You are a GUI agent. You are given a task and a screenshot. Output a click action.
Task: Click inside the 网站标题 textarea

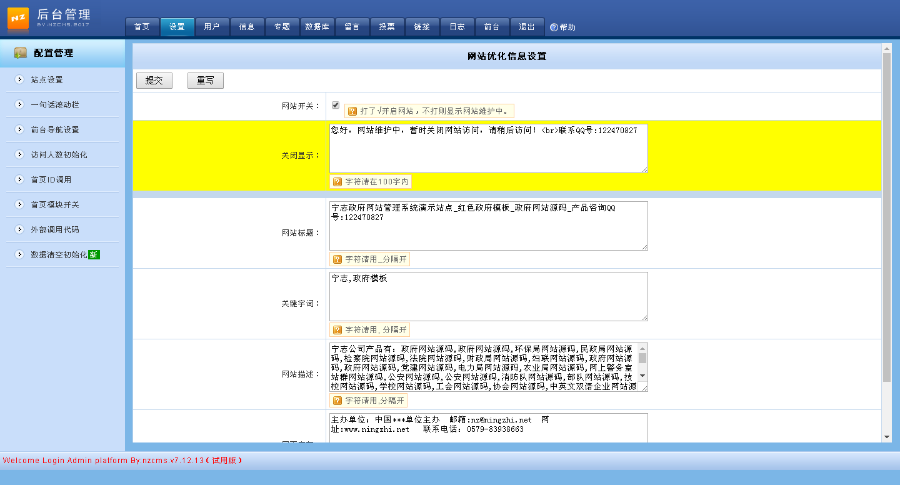(488, 226)
